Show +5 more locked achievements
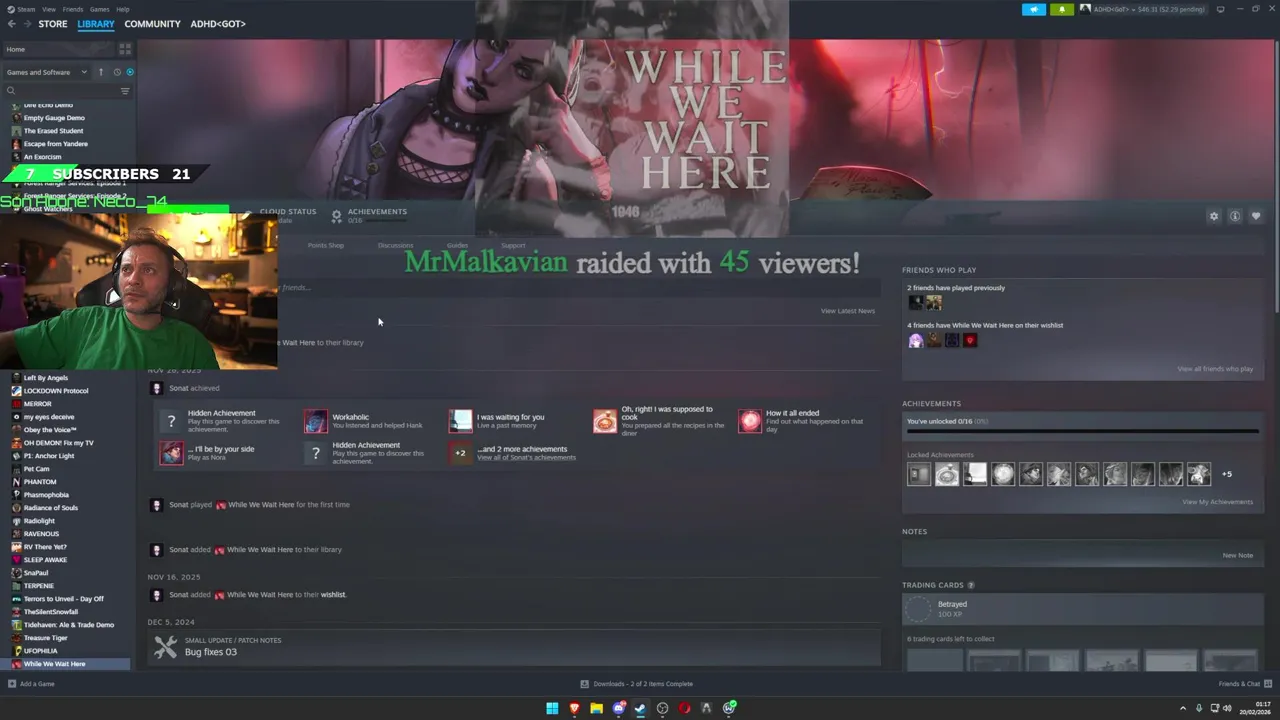The height and width of the screenshot is (720, 1280). click(x=1227, y=474)
